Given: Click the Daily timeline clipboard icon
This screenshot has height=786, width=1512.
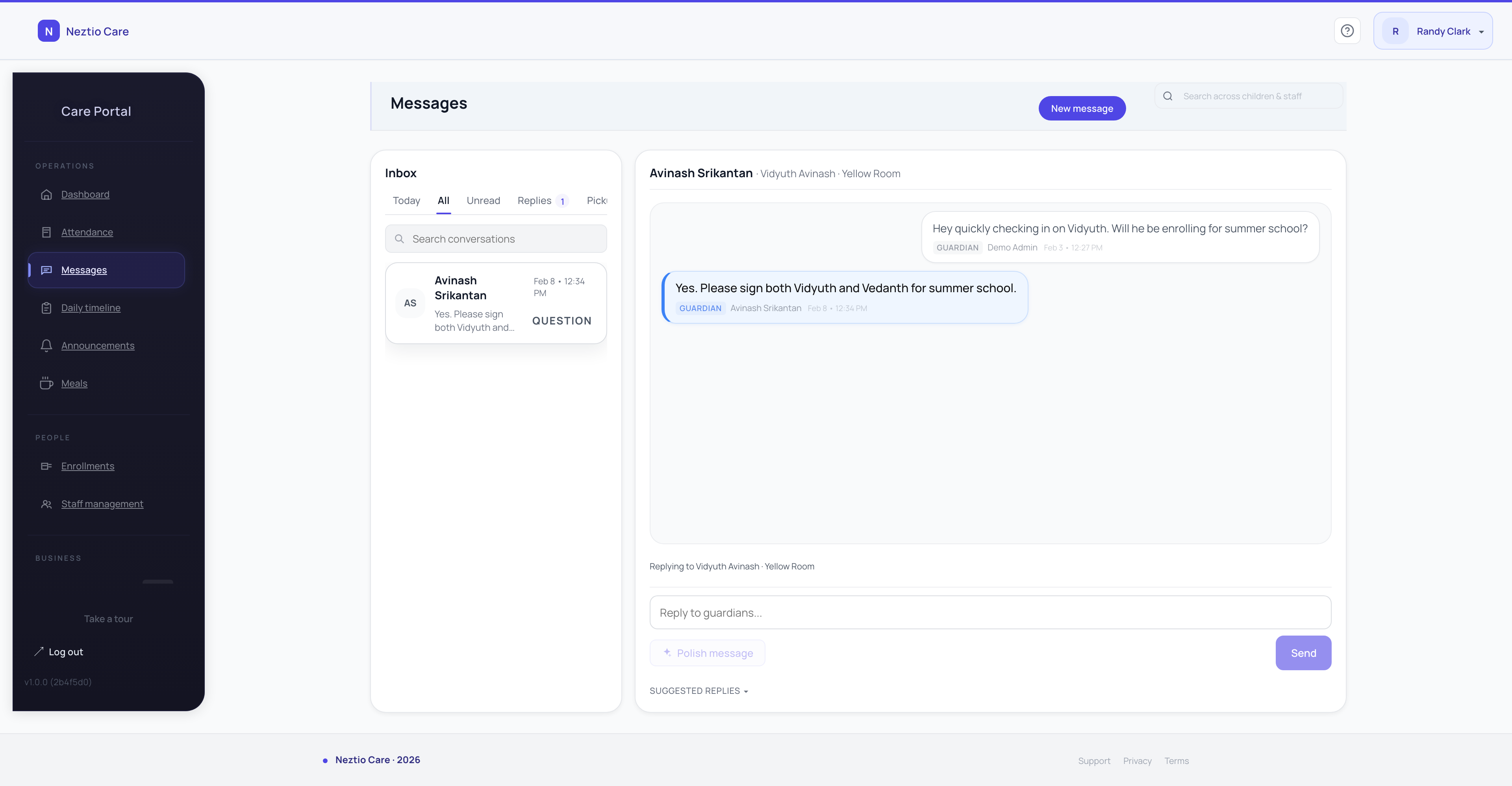Looking at the screenshot, I should coord(47,307).
